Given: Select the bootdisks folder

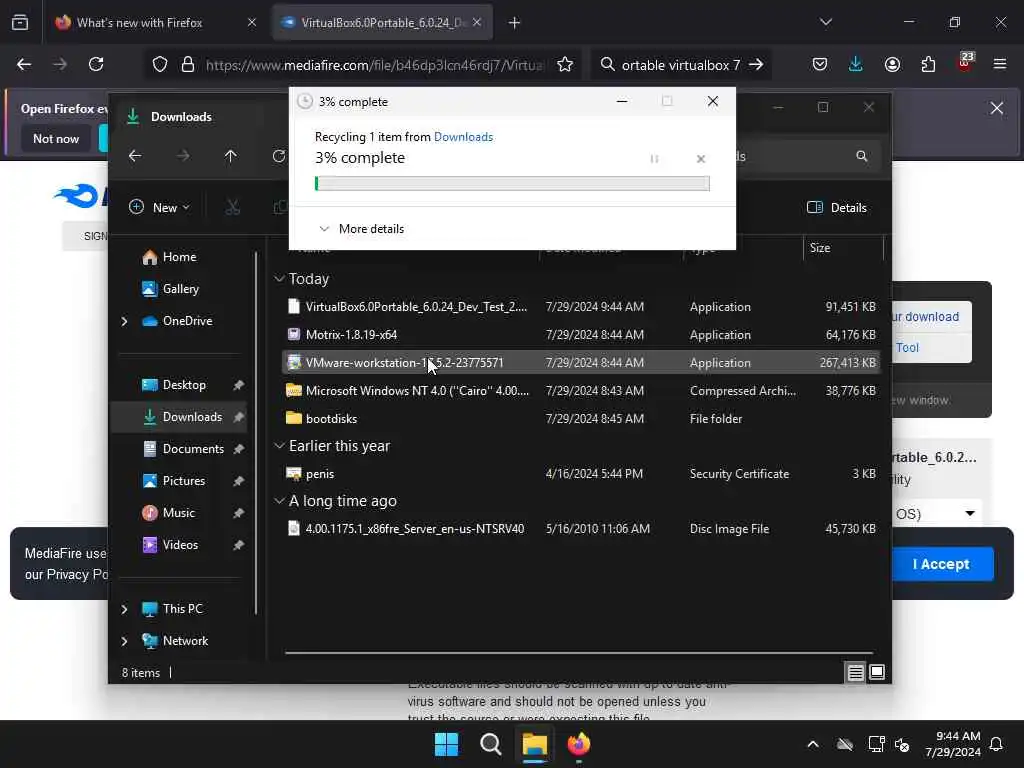Looking at the screenshot, I should tap(581, 419).
